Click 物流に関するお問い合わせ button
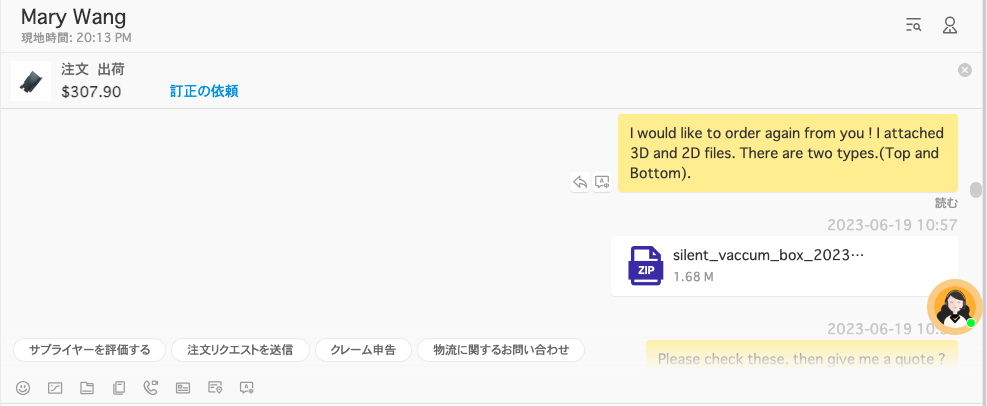Viewport: 987px width, 406px height. (x=501, y=350)
